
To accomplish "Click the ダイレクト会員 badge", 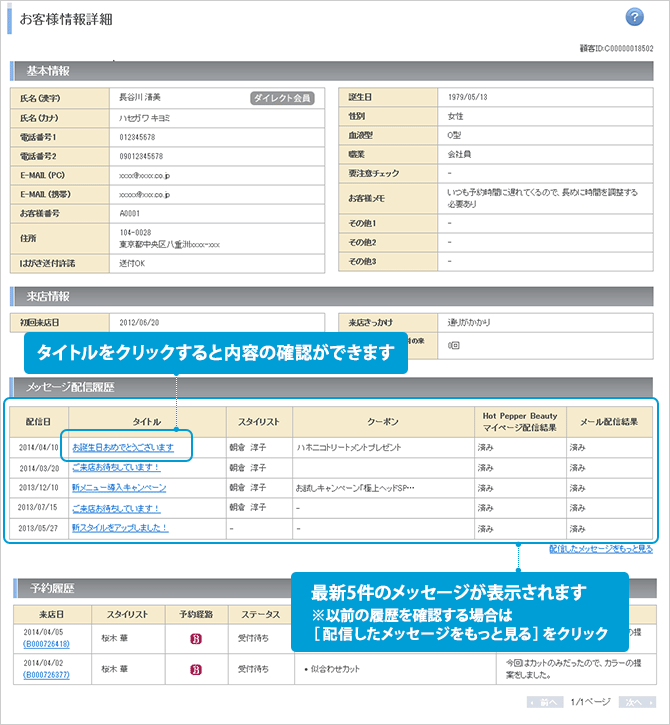I will [282, 98].
